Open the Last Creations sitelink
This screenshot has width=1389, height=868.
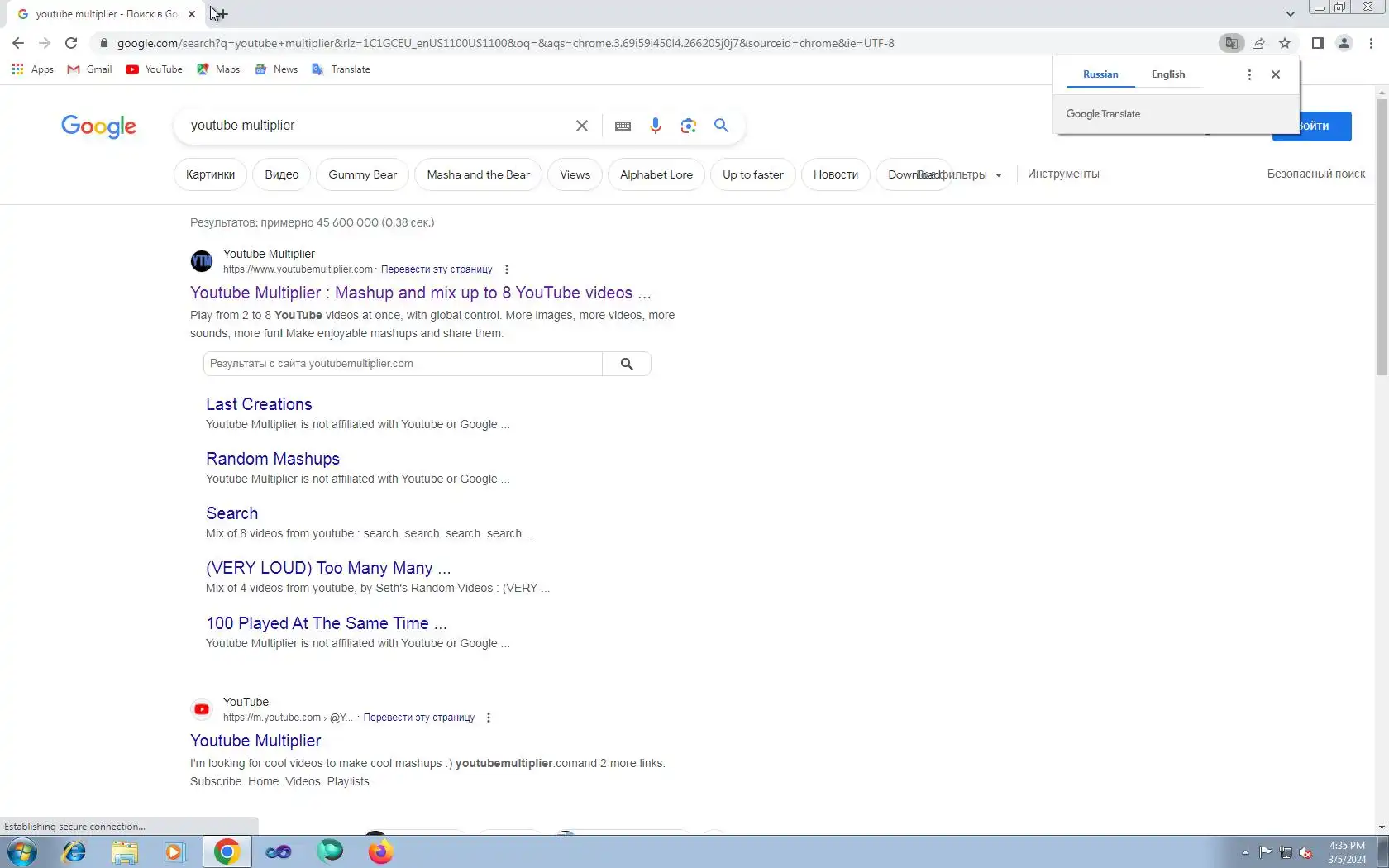click(x=259, y=404)
